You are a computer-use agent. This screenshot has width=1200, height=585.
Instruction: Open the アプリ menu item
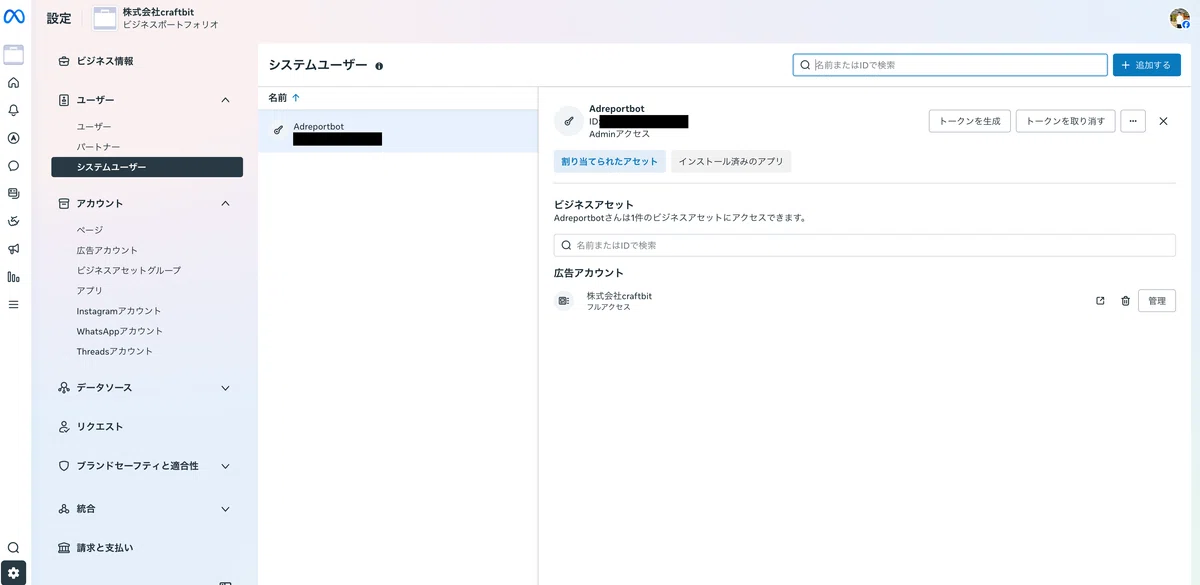[x=90, y=290]
